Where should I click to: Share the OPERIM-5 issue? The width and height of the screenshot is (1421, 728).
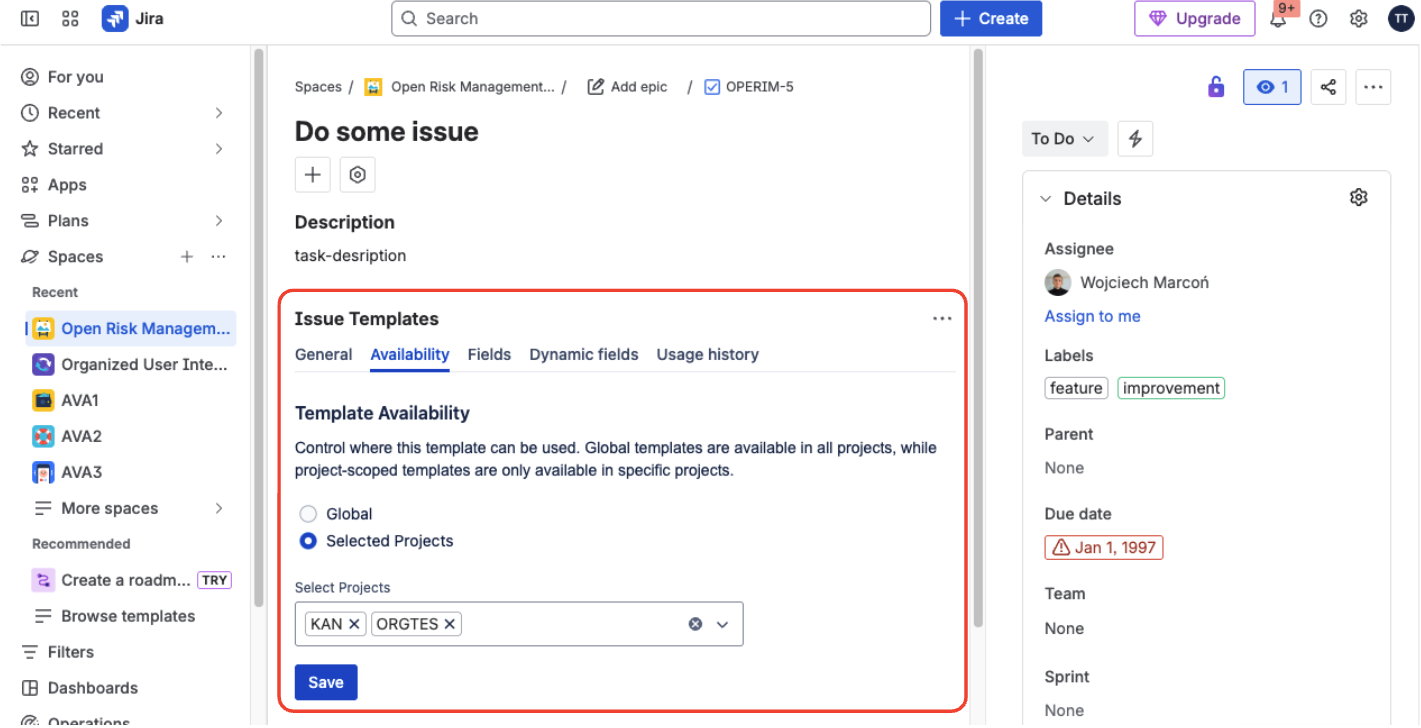click(x=1328, y=87)
